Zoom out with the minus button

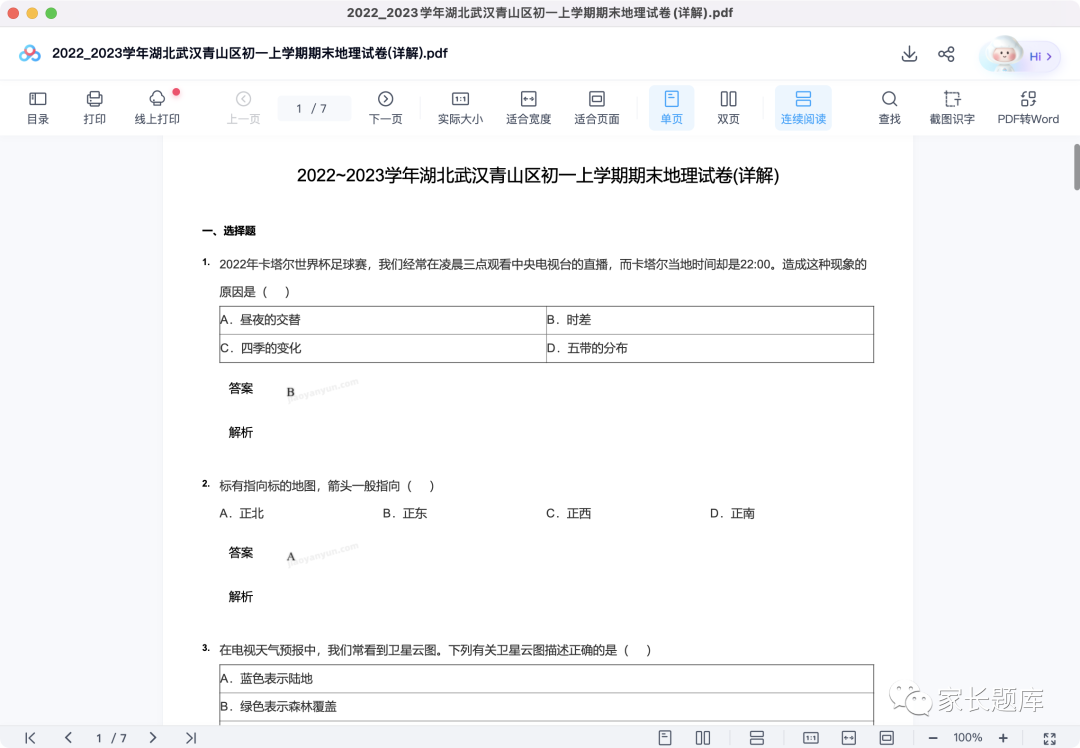(933, 738)
